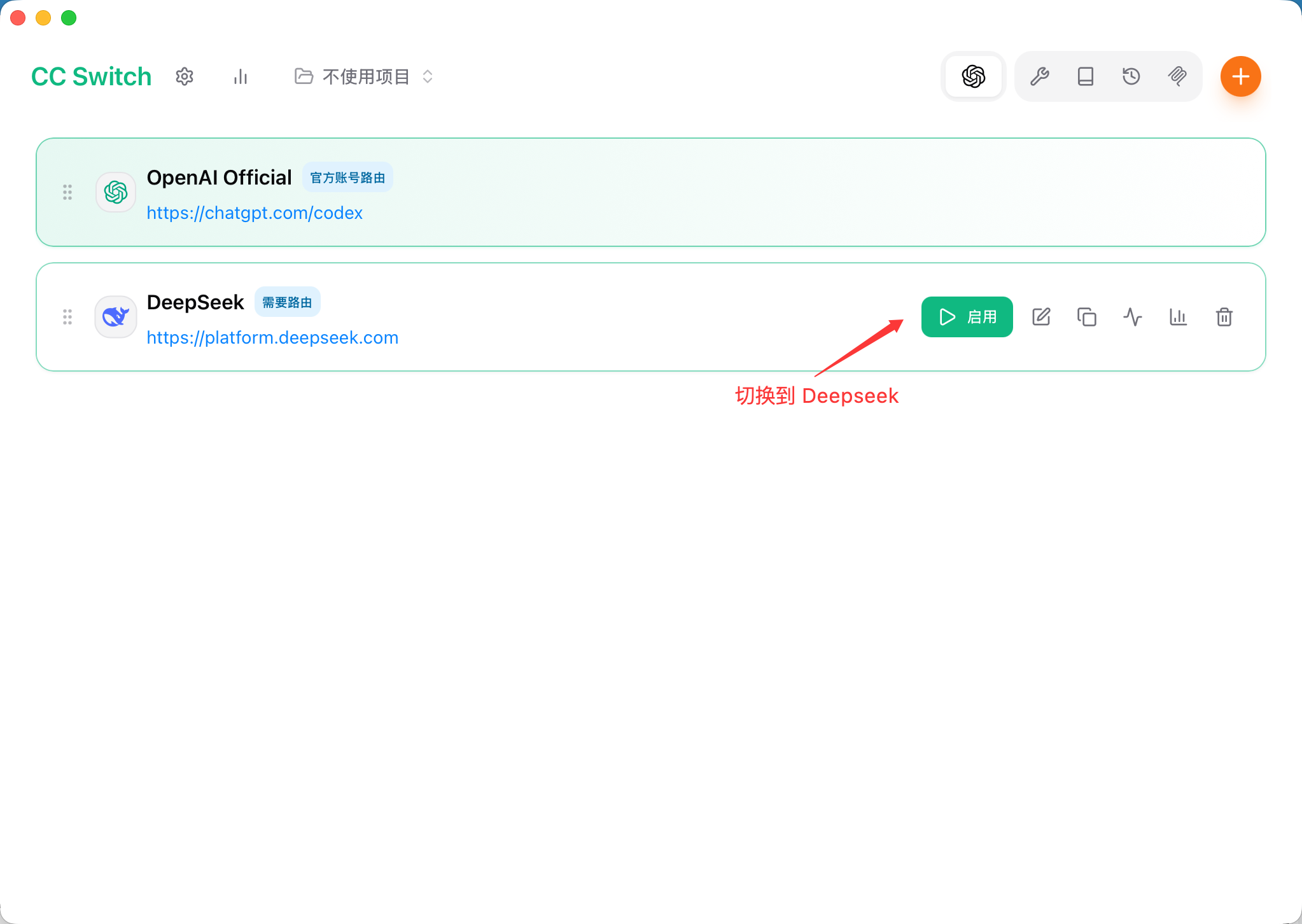View DeepSeek usage chart icon
Viewport: 1302px width, 924px height.
coord(1179,317)
